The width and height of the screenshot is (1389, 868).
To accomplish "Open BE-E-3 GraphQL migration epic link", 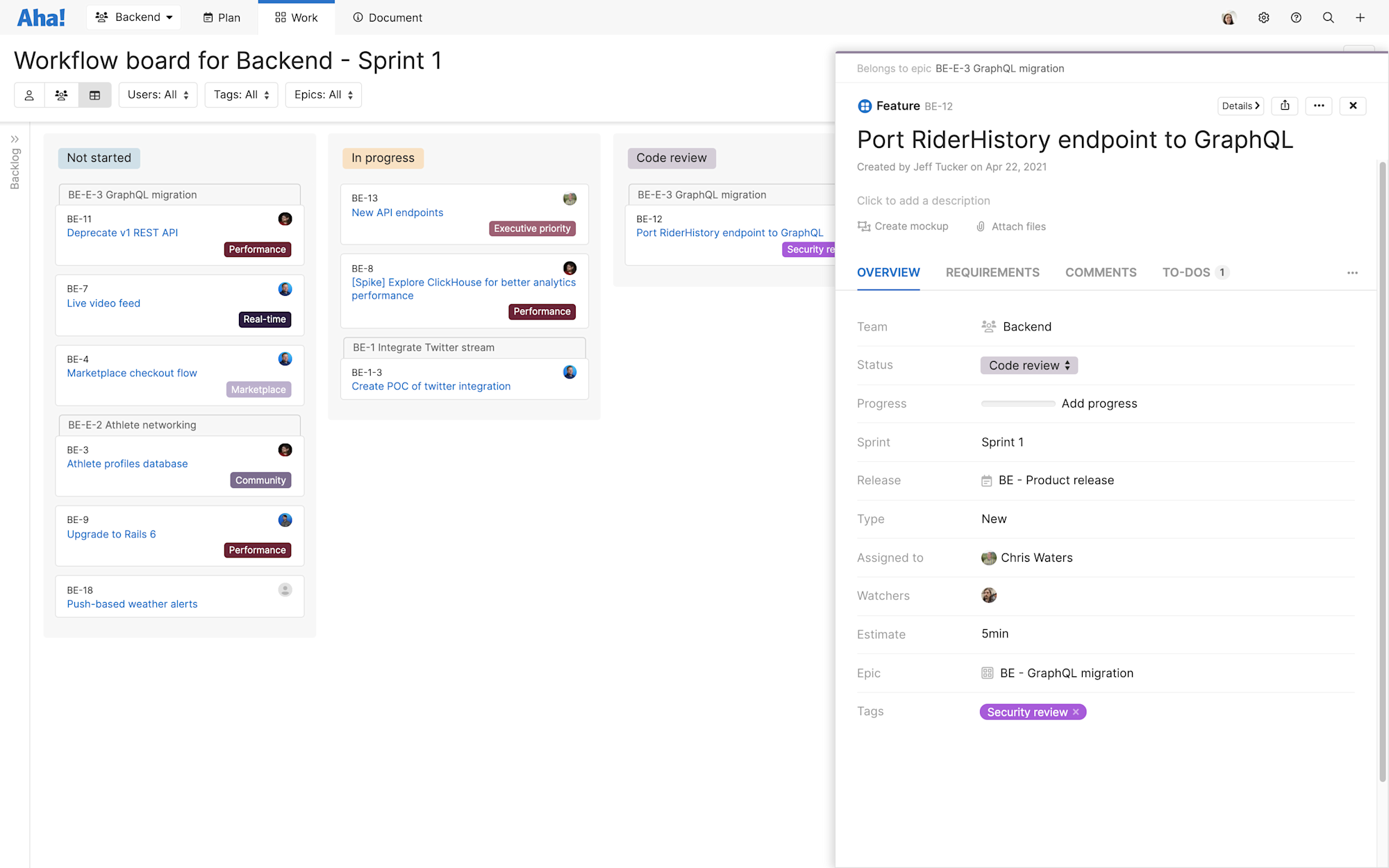I will (999, 69).
